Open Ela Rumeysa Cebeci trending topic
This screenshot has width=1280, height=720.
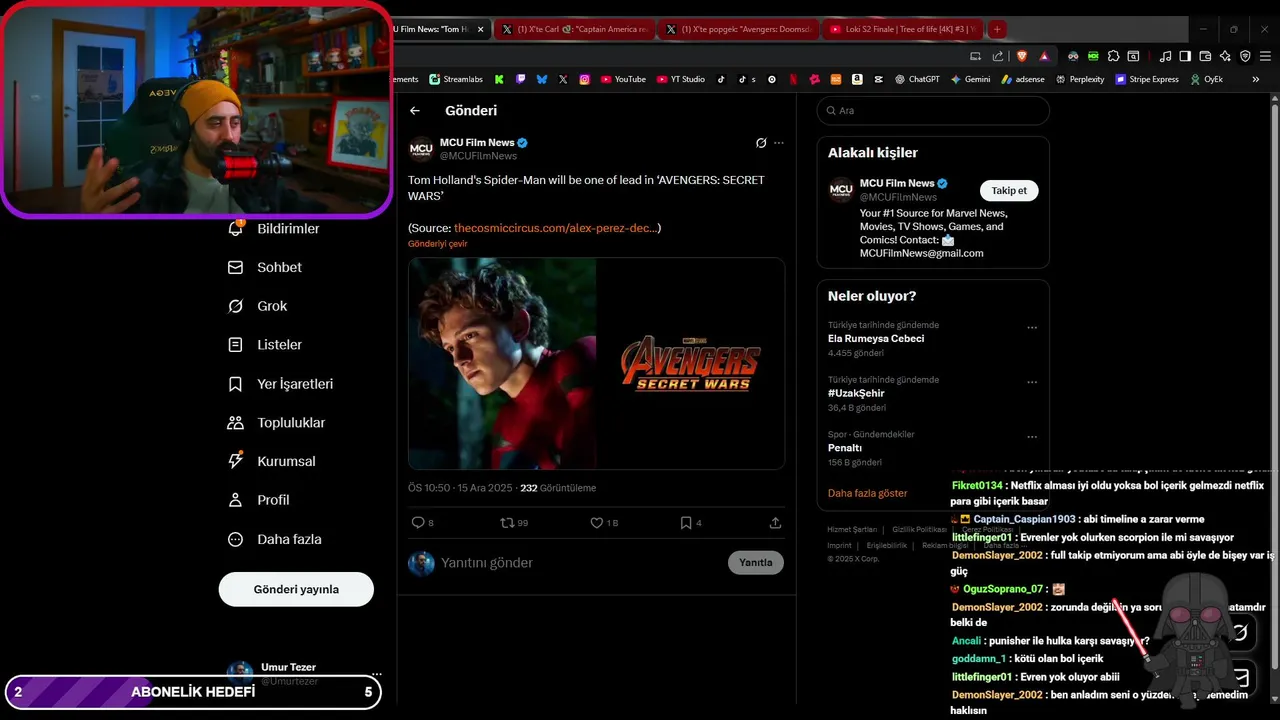tap(876, 338)
